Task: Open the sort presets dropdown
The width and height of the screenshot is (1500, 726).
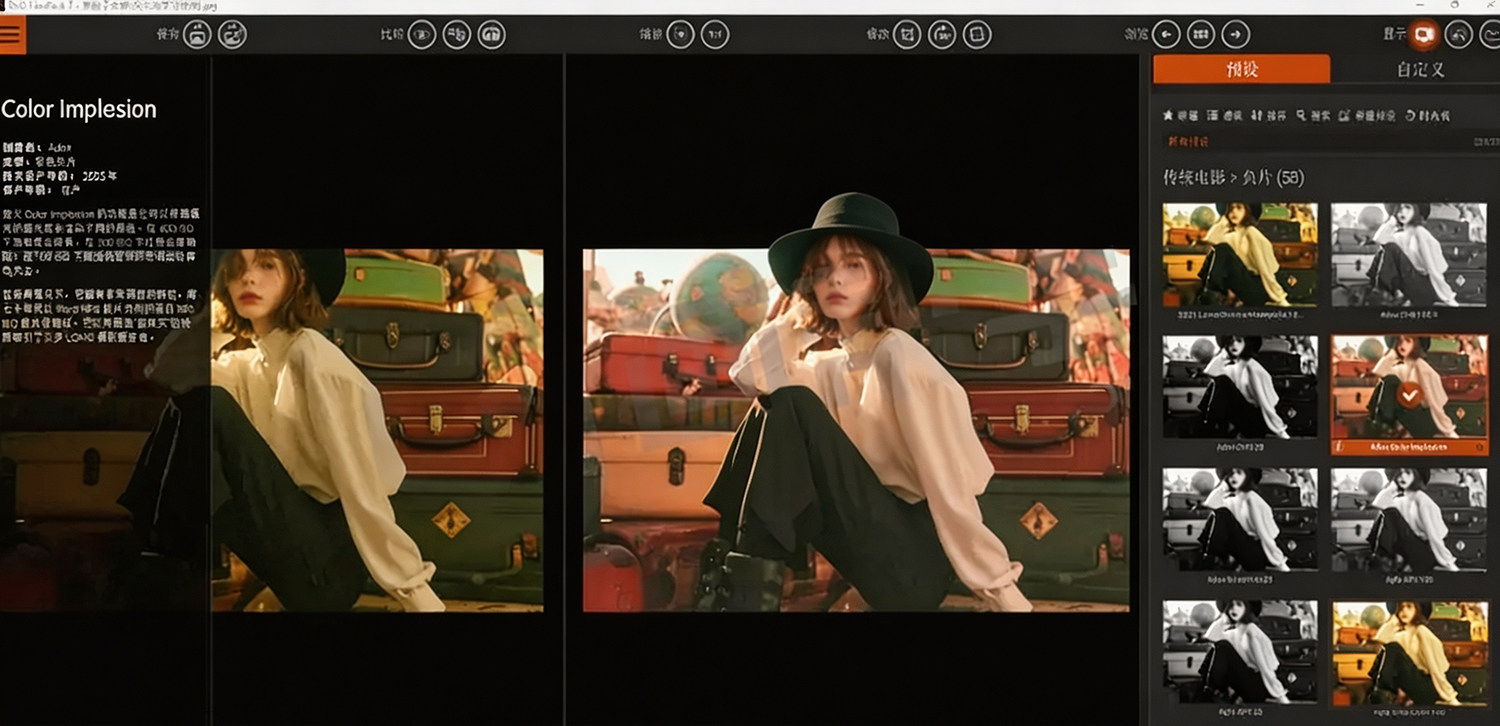Action: coord(1268,116)
